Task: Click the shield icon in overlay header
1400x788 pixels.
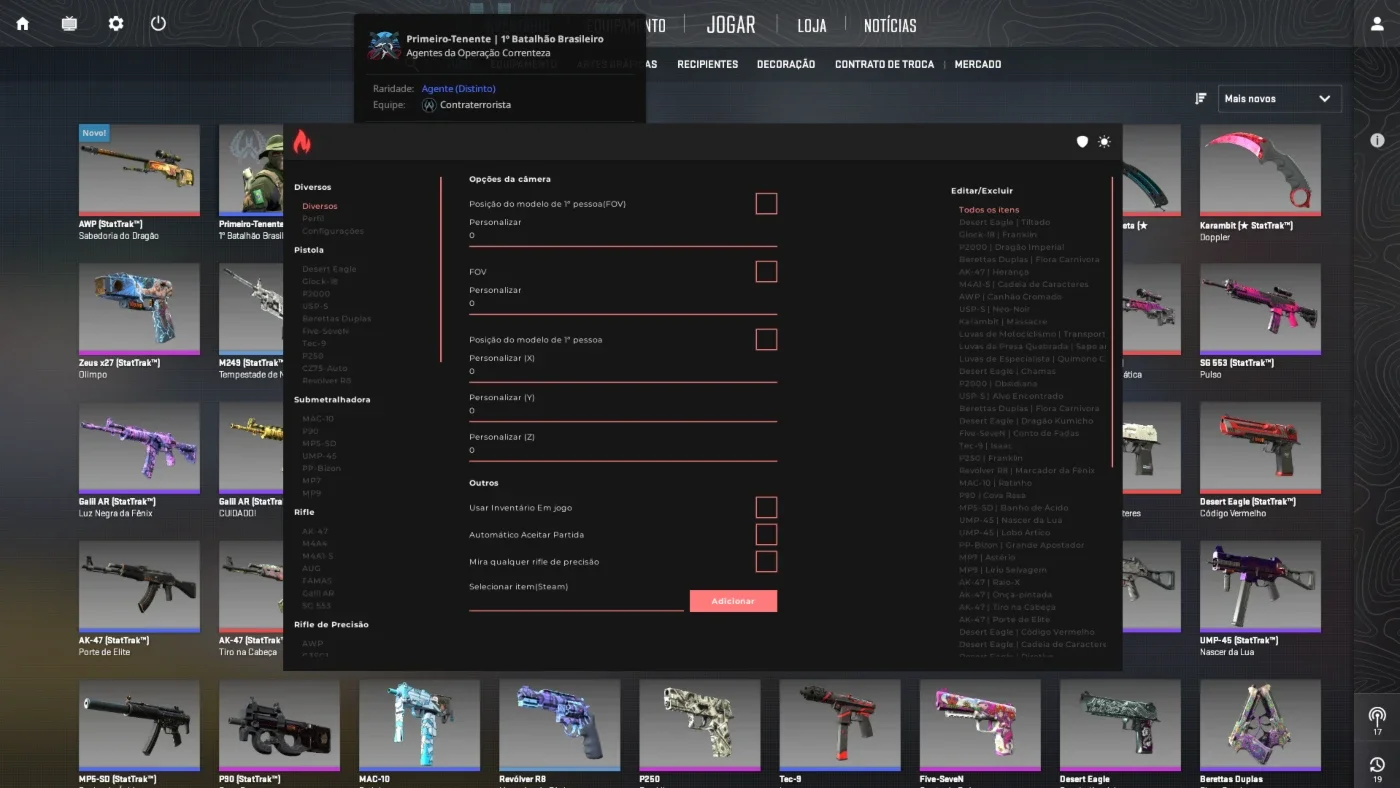Action: point(1082,142)
